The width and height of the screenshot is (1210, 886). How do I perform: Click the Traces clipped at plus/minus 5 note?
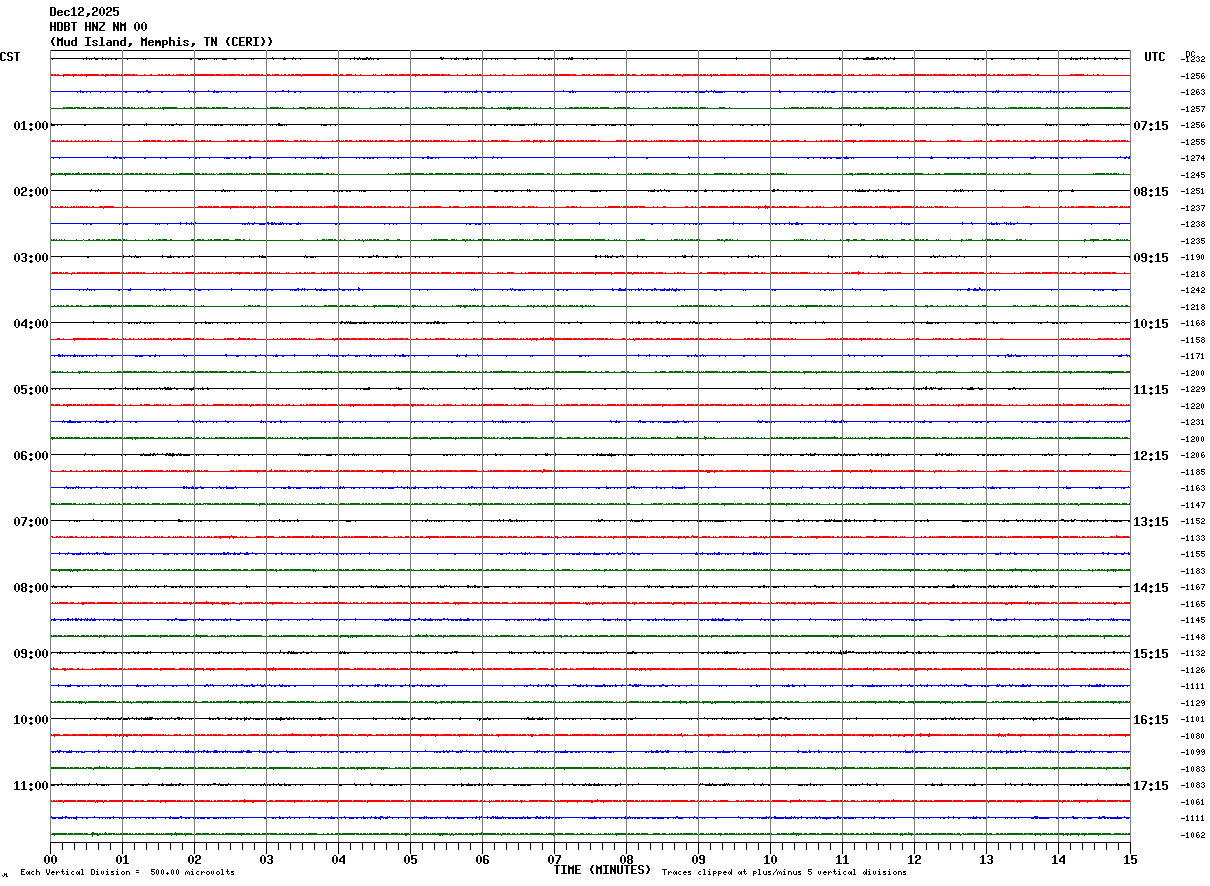[x=784, y=873]
